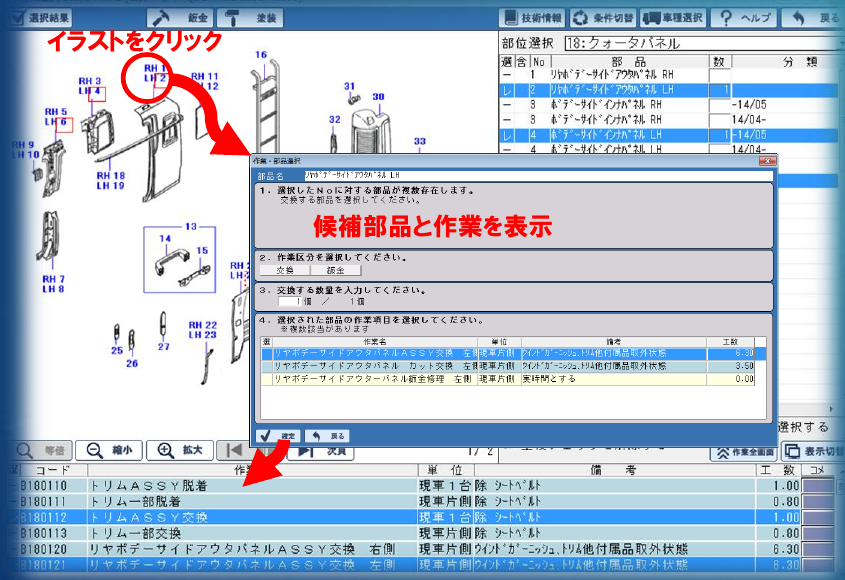The width and height of the screenshot is (845, 580).
Task: Open the 技術情報 technical info book
Action: coord(532,18)
